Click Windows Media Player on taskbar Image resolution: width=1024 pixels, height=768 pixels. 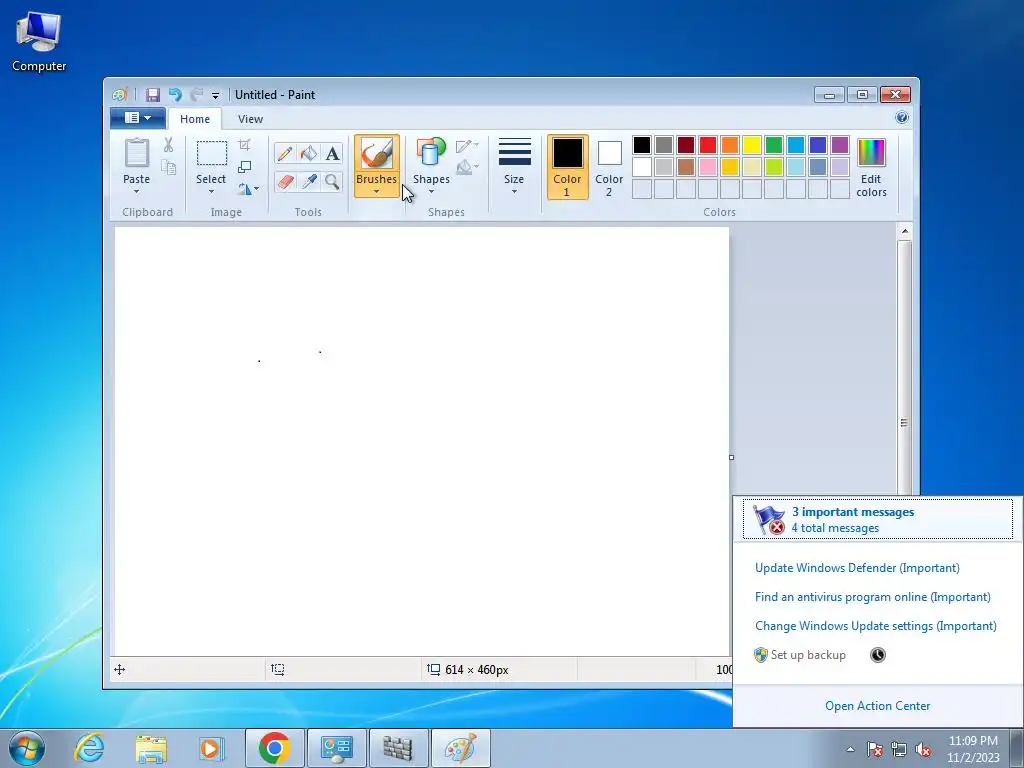pyautogui.click(x=212, y=748)
